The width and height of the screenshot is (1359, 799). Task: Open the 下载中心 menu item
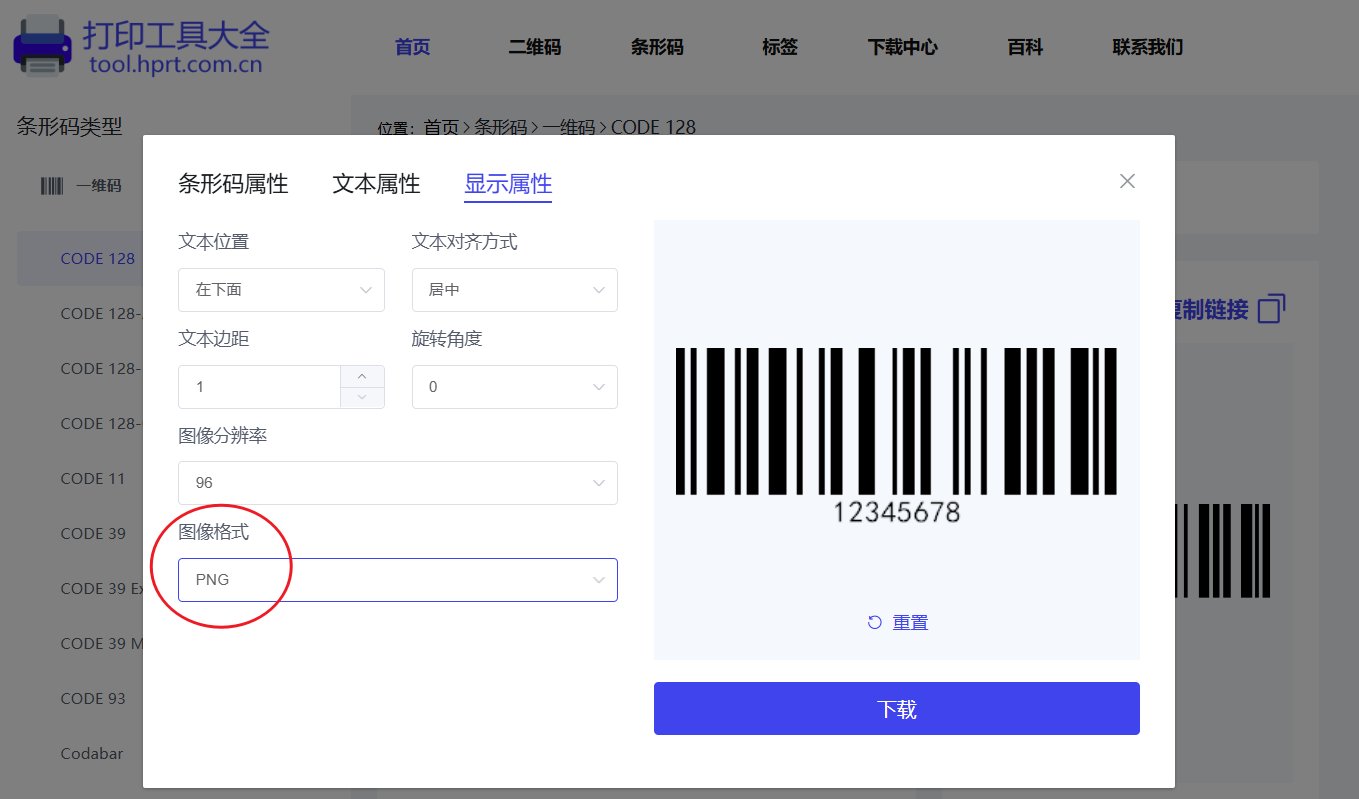coord(903,47)
